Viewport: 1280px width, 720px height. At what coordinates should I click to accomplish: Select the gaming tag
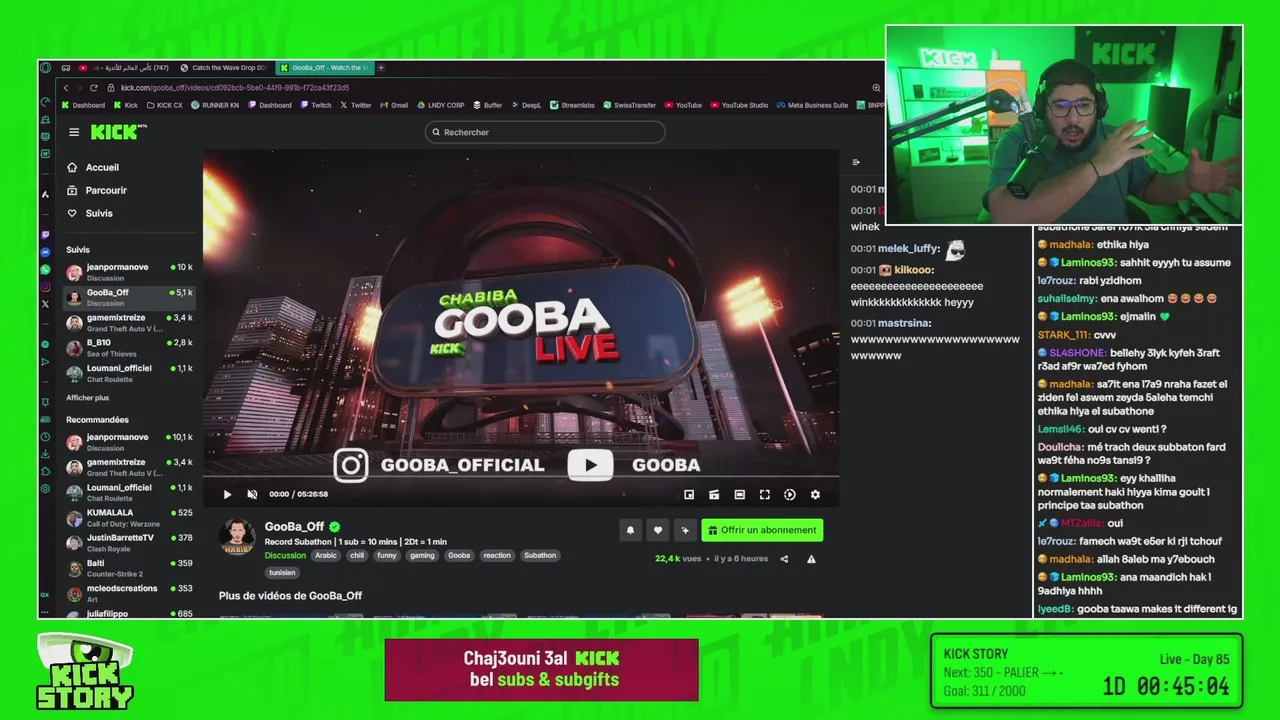coord(422,555)
